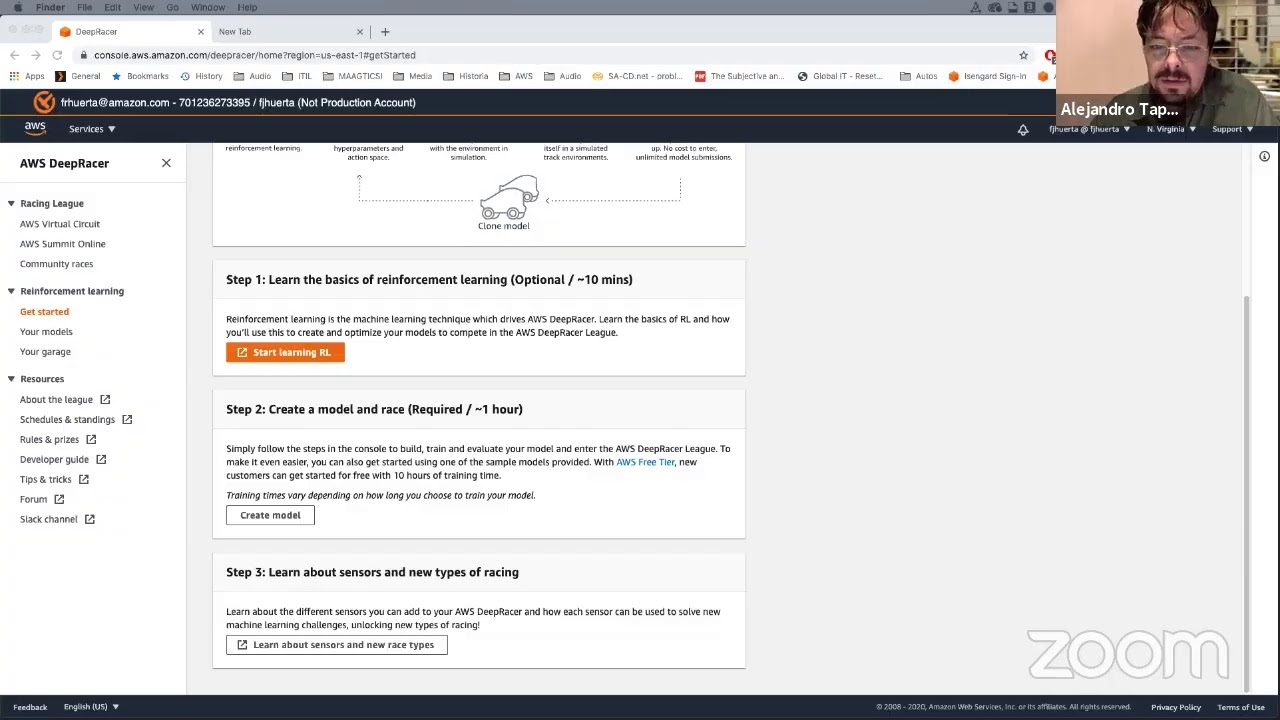Bookmark this page with star icon
Viewport: 1280px width, 720px height.
[x=1023, y=55]
